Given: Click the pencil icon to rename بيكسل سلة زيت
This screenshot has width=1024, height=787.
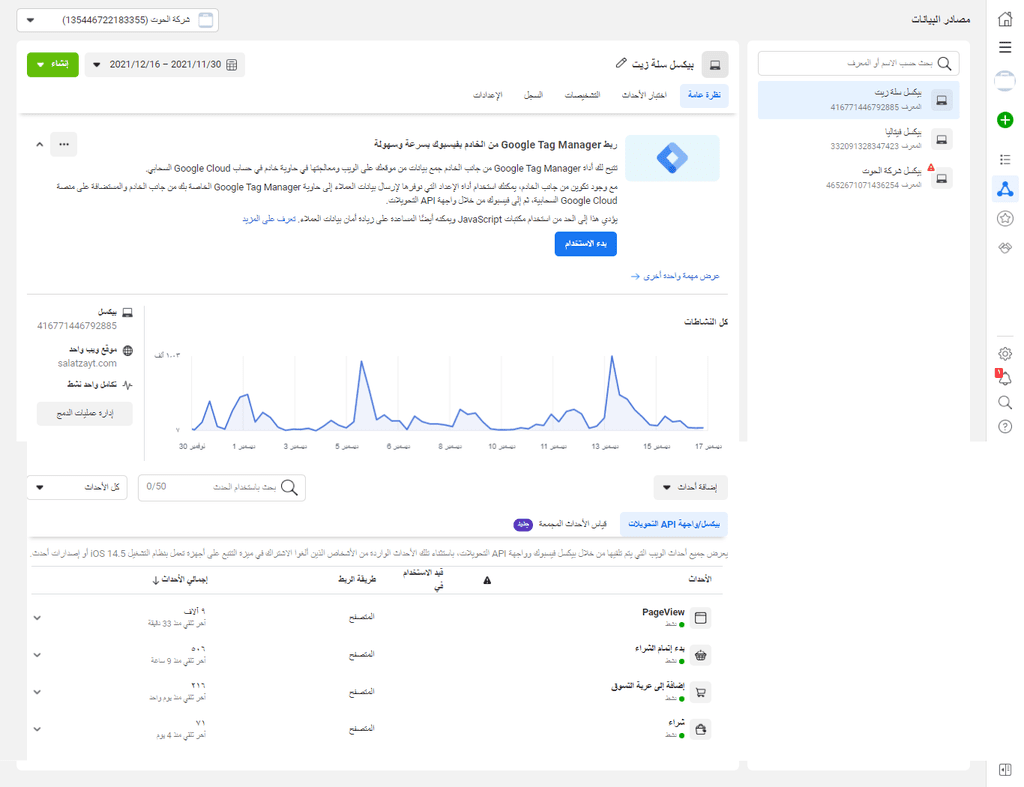Looking at the screenshot, I should pyautogui.click(x=621, y=63).
